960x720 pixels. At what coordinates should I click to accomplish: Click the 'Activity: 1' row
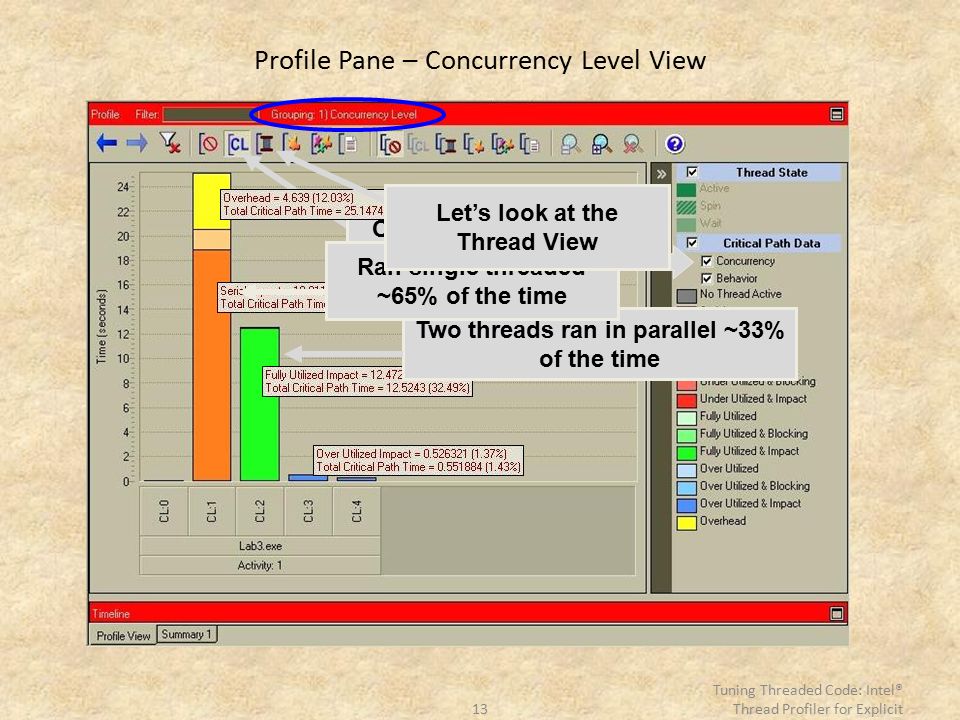[x=260, y=565]
